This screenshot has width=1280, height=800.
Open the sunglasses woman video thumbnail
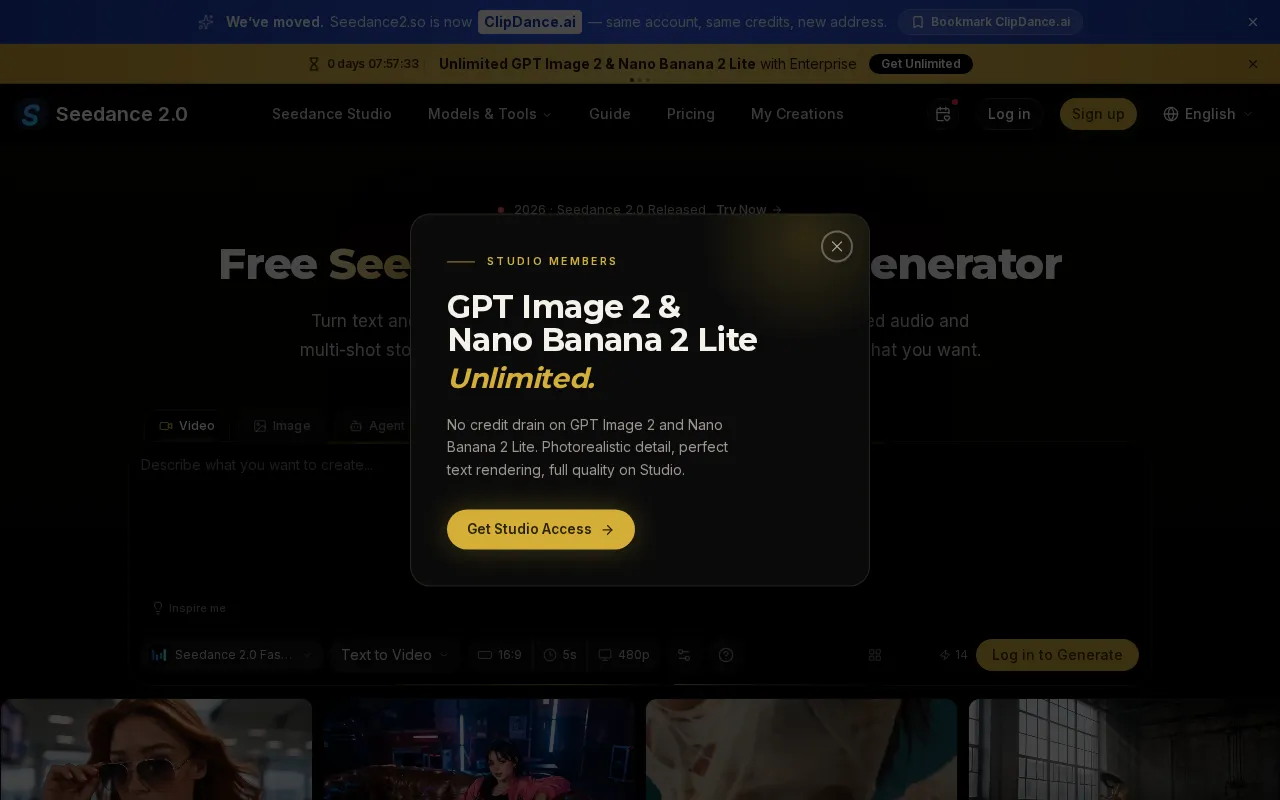pyautogui.click(x=156, y=750)
